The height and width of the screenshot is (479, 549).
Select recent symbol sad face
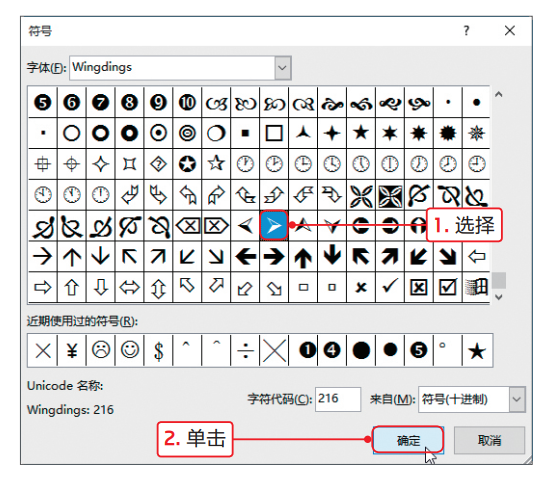point(101,350)
